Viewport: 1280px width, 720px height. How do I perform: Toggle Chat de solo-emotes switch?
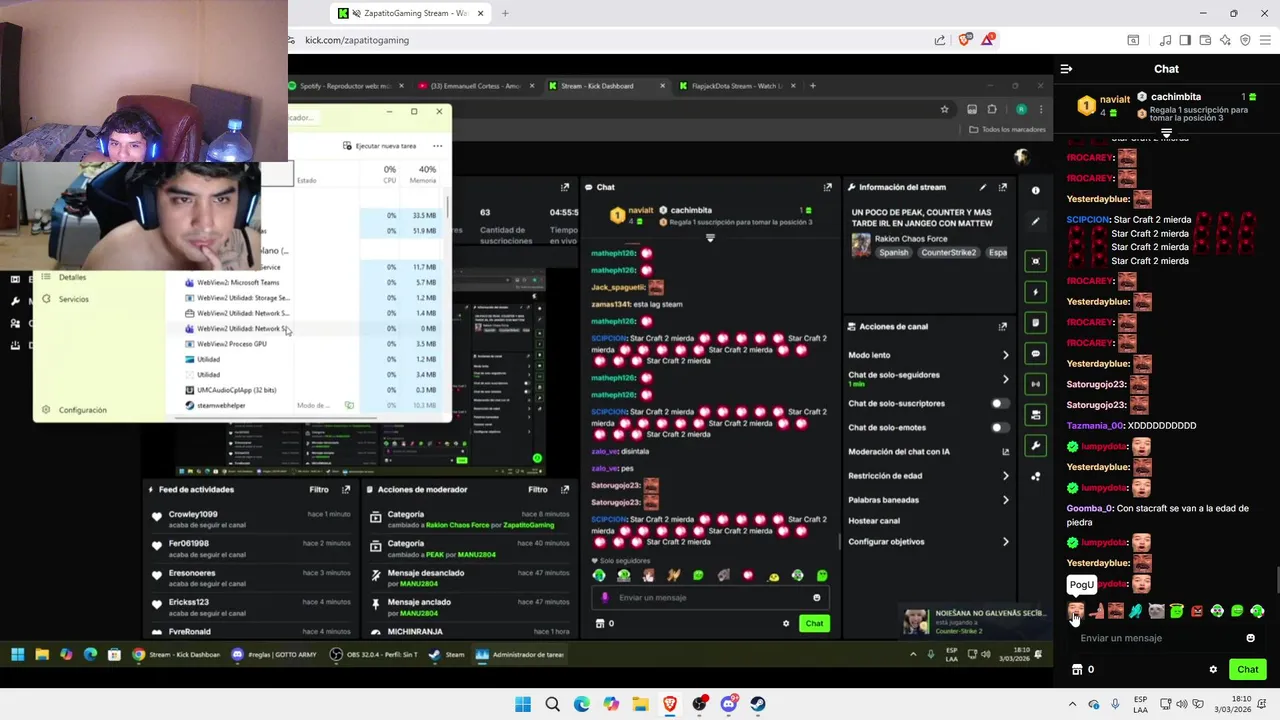999,427
